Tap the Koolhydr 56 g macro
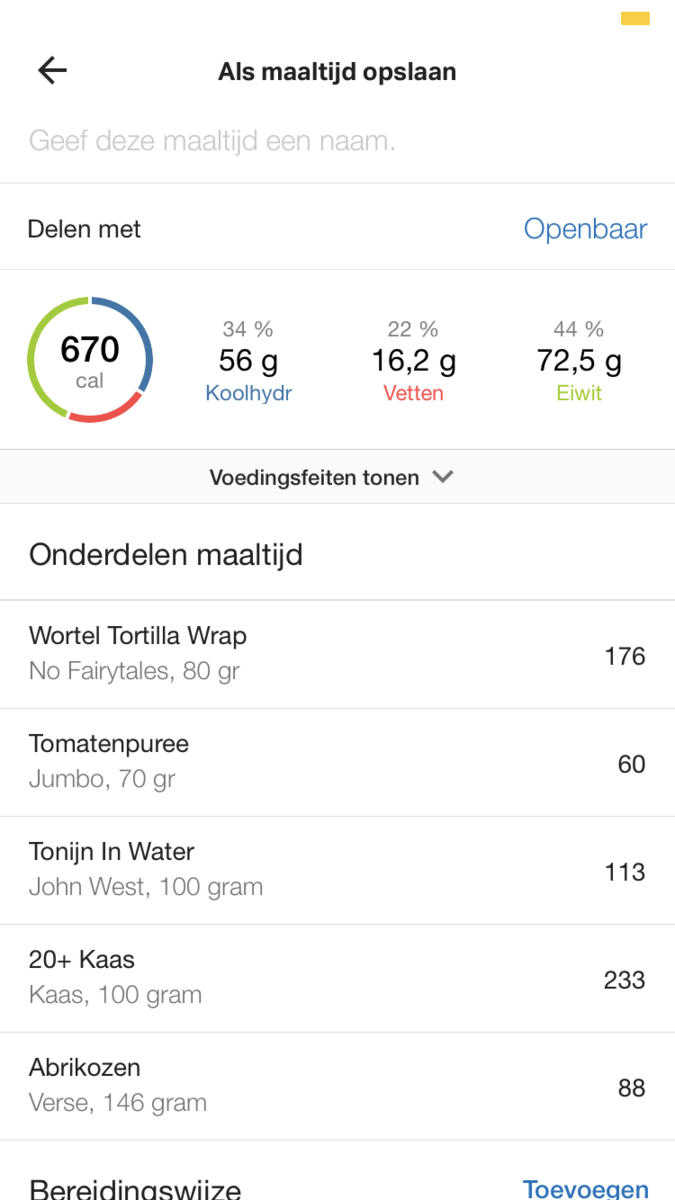Image resolution: width=675 pixels, height=1200 pixels. point(248,361)
